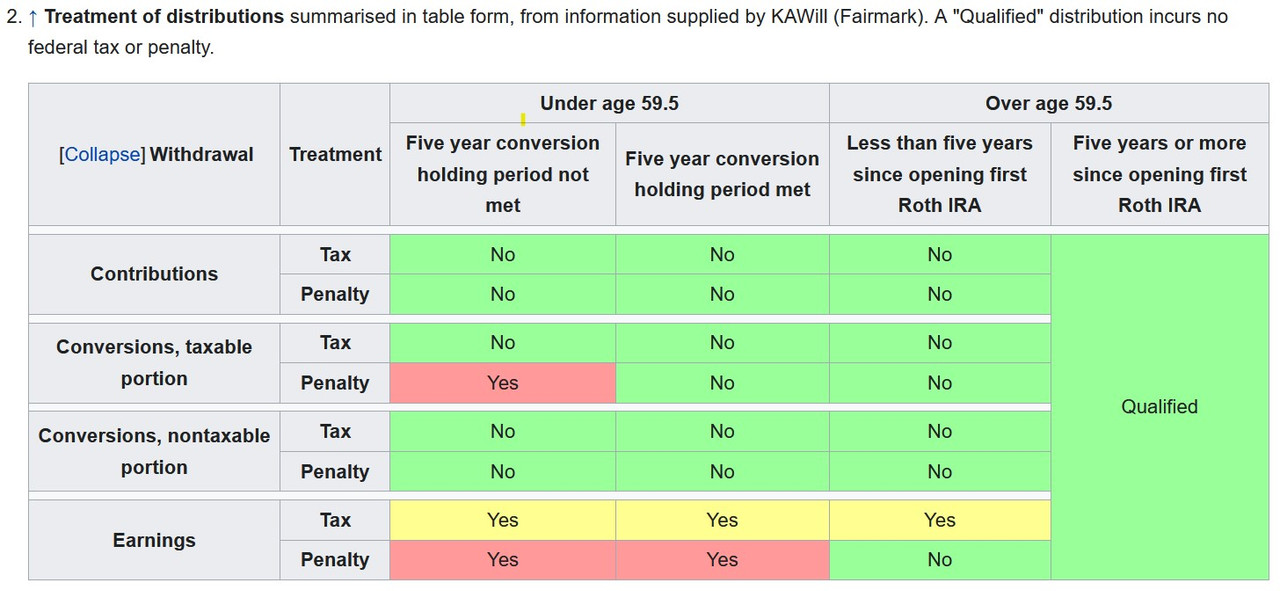Click the bold 'Treatment of distributions' text

(164, 17)
